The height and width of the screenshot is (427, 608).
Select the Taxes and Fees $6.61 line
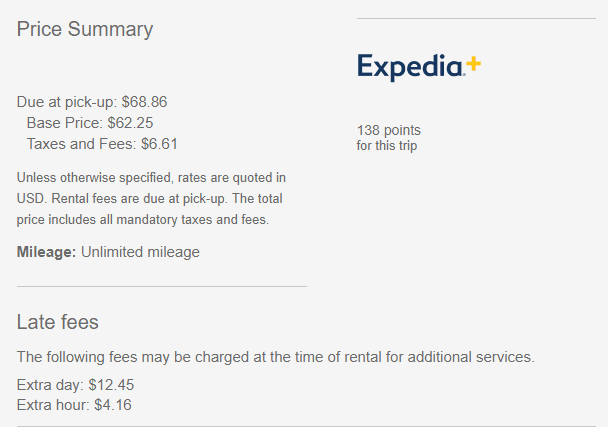(102, 144)
